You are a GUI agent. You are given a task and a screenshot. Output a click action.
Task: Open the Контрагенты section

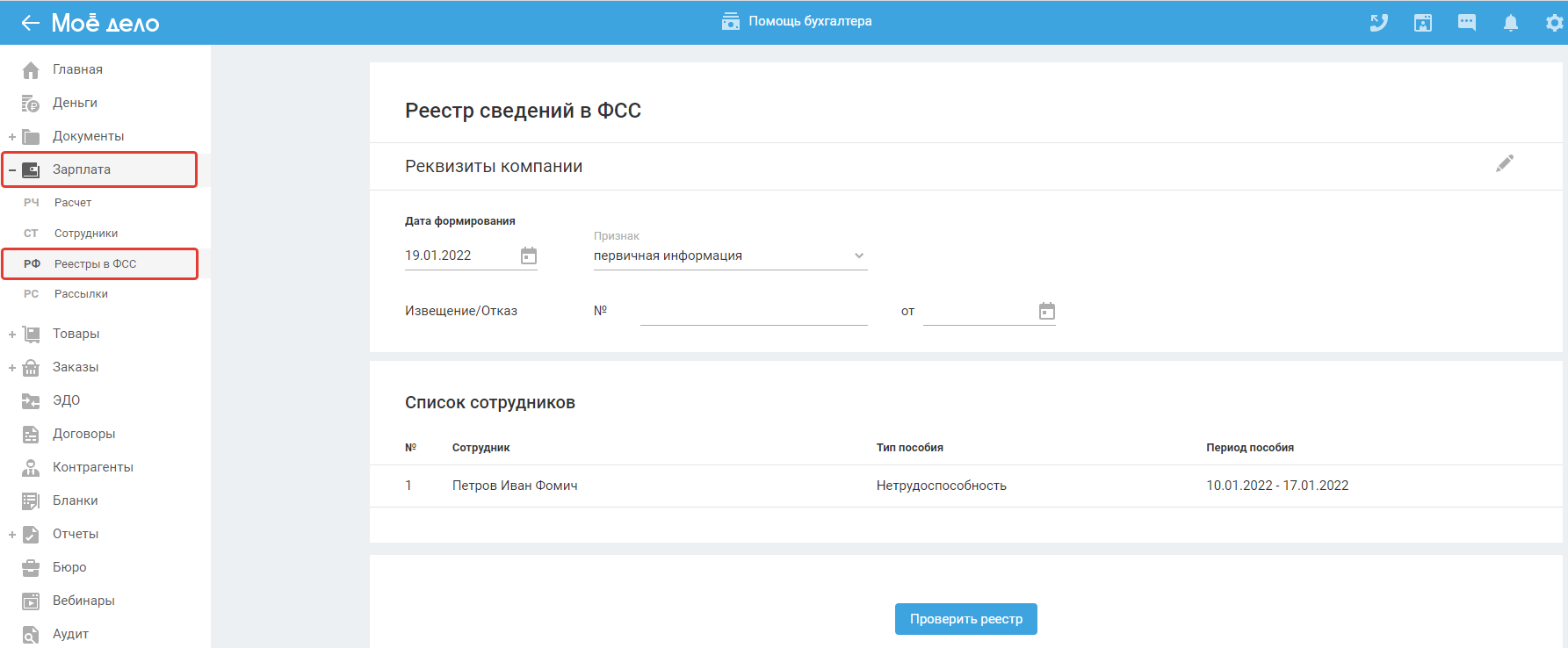(x=92, y=467)
